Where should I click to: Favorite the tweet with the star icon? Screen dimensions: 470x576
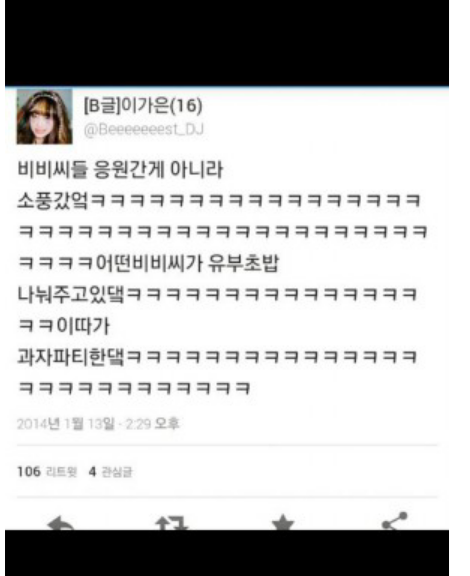[283, 523]
